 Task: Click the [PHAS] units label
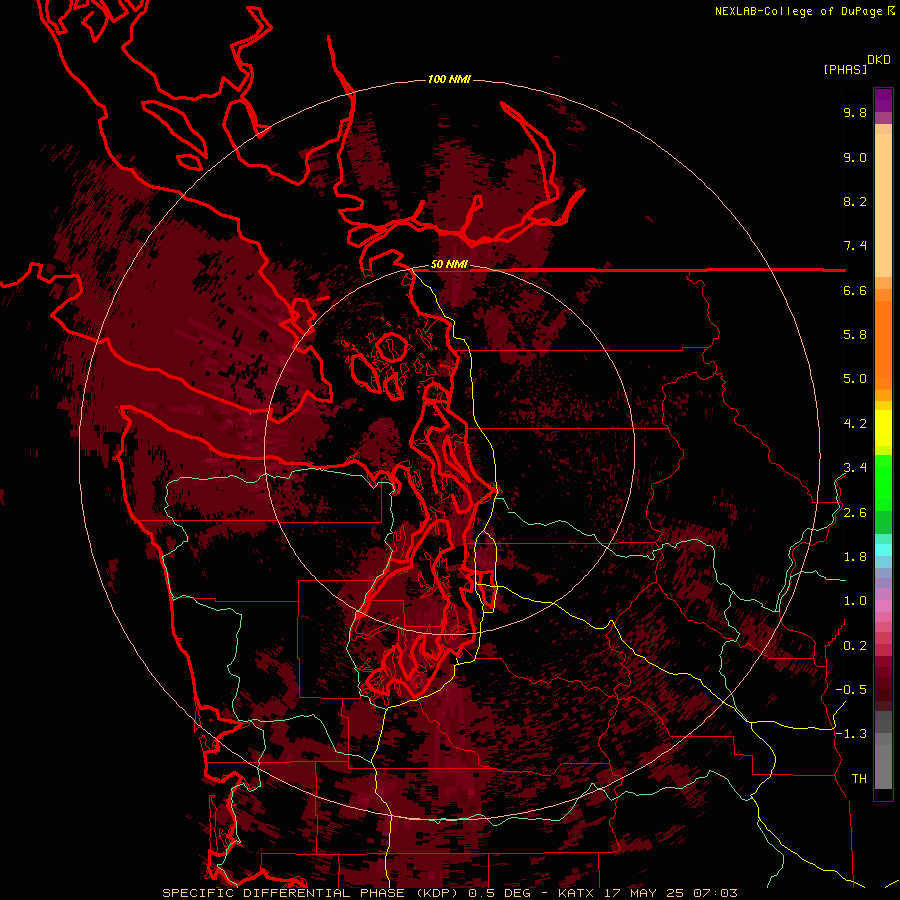(845, 69)
